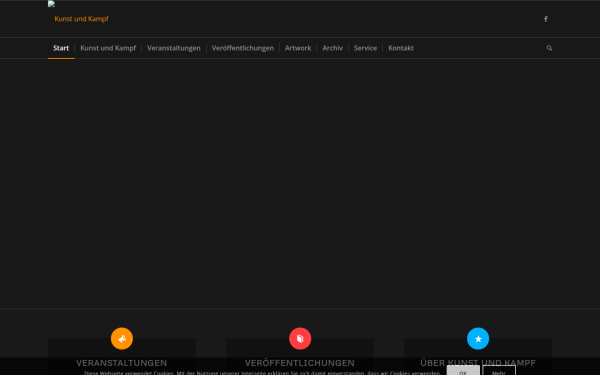Screen dimensions: 600x375
Task: Click the Facebook icon in the header
Action: point(546,19)
